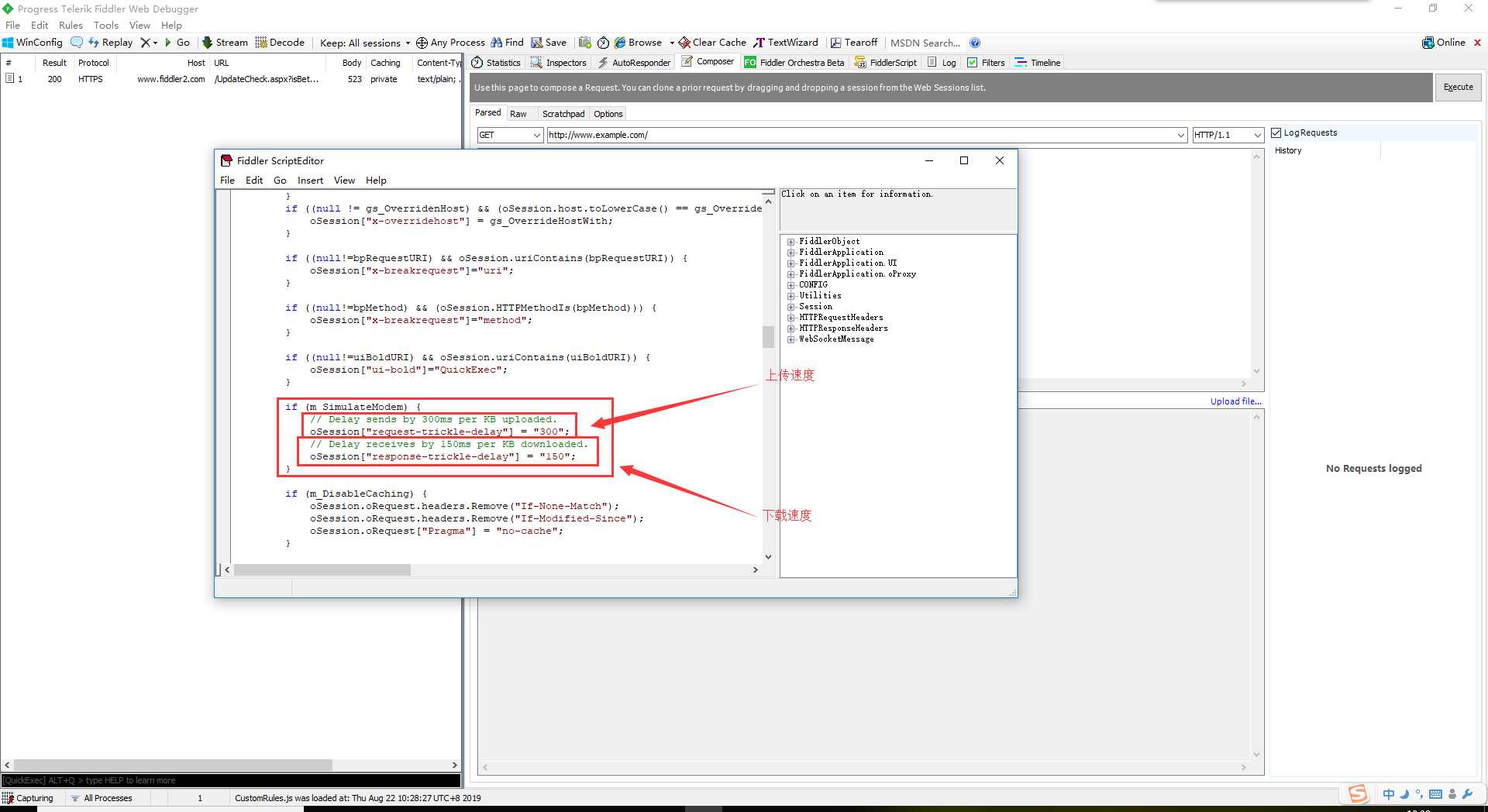This screenshot has width=1488, height=812.
Task: Select the Scratchpad composer sub-tab
Action: tap(563, 114)
